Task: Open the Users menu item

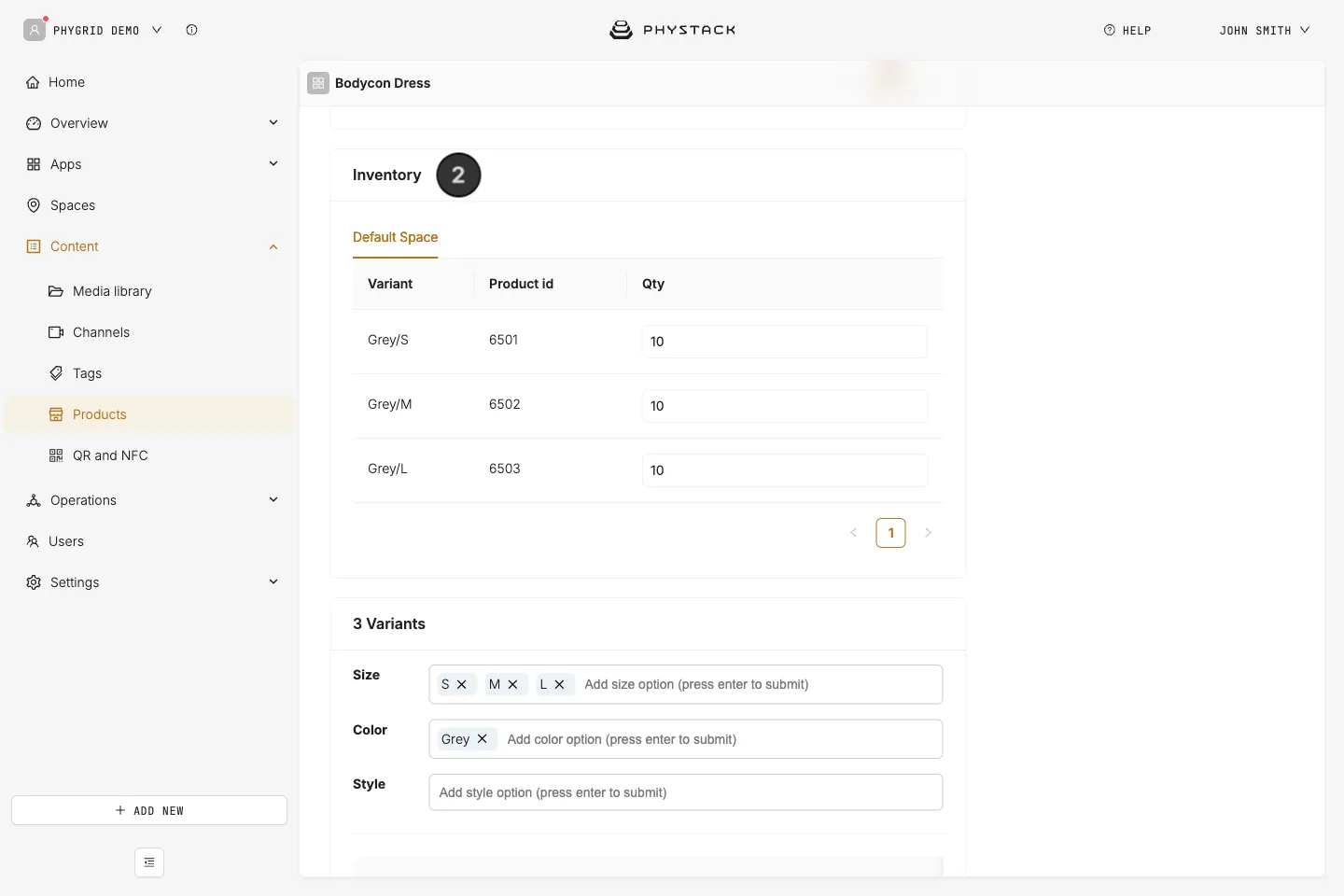Action: click(x=149, y=541)
